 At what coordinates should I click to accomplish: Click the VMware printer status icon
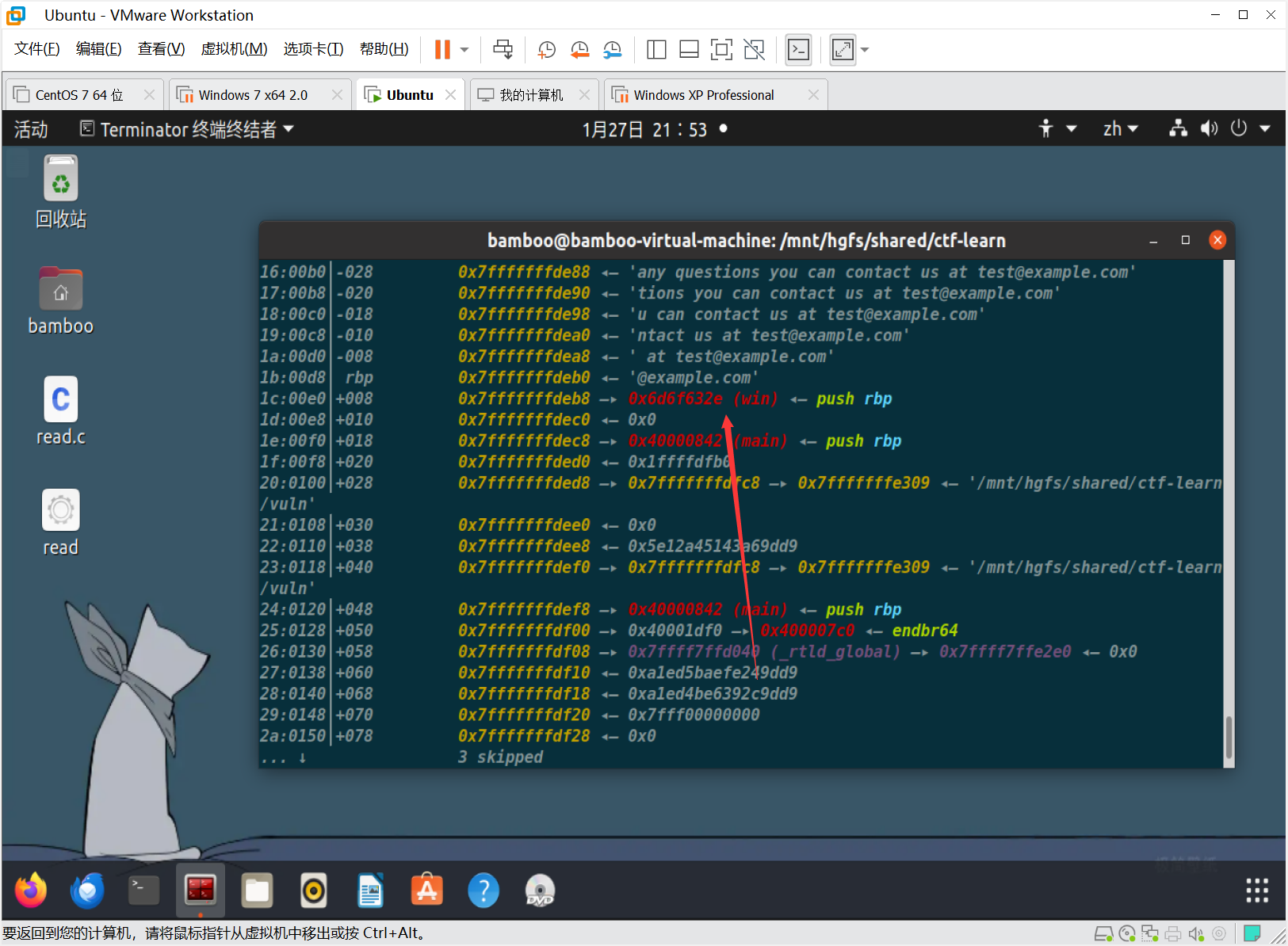[x=1173, y=934]
